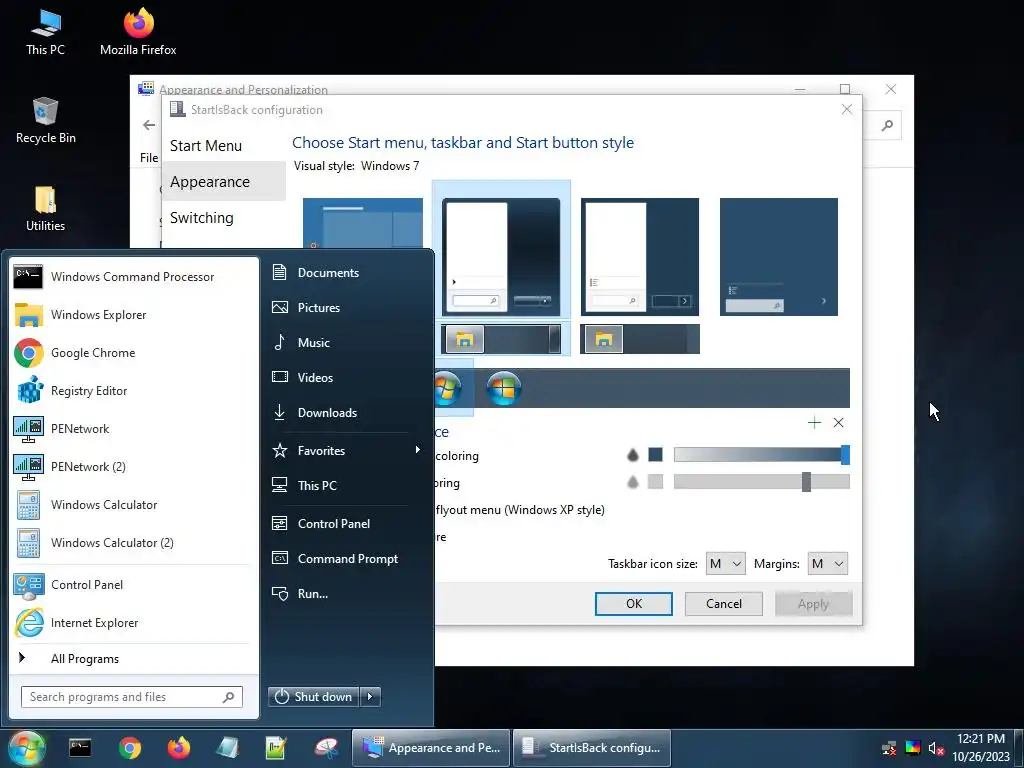
Task: Go back in Appearance and Personalization window
Action: pos(149,125)
